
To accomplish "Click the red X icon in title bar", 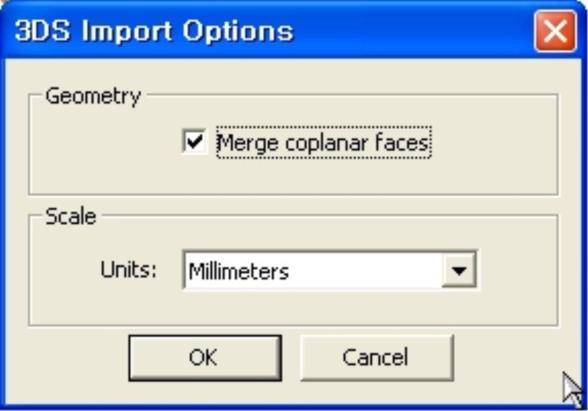I will [x=555, y=31].
